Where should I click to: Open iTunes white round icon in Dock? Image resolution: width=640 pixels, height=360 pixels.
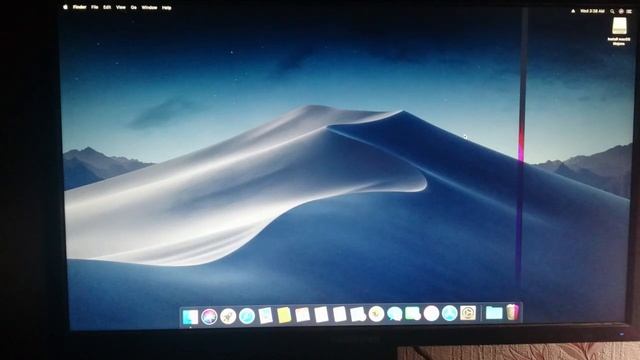pos(431,313)
